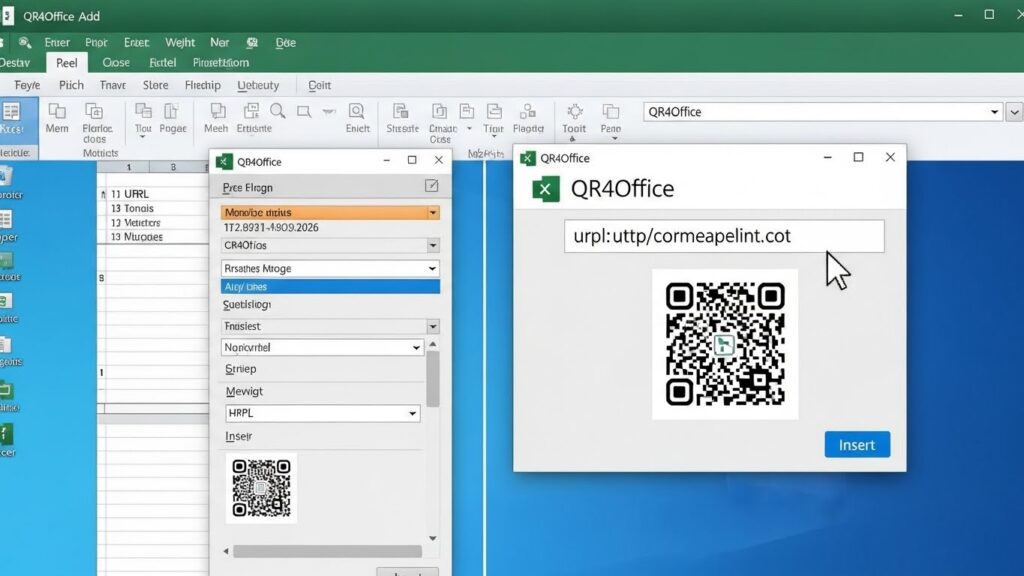Open the Pirosetstiom ribbon tab
The height and width of the screenshot is (576, 1024).
[x=220, y=62]
